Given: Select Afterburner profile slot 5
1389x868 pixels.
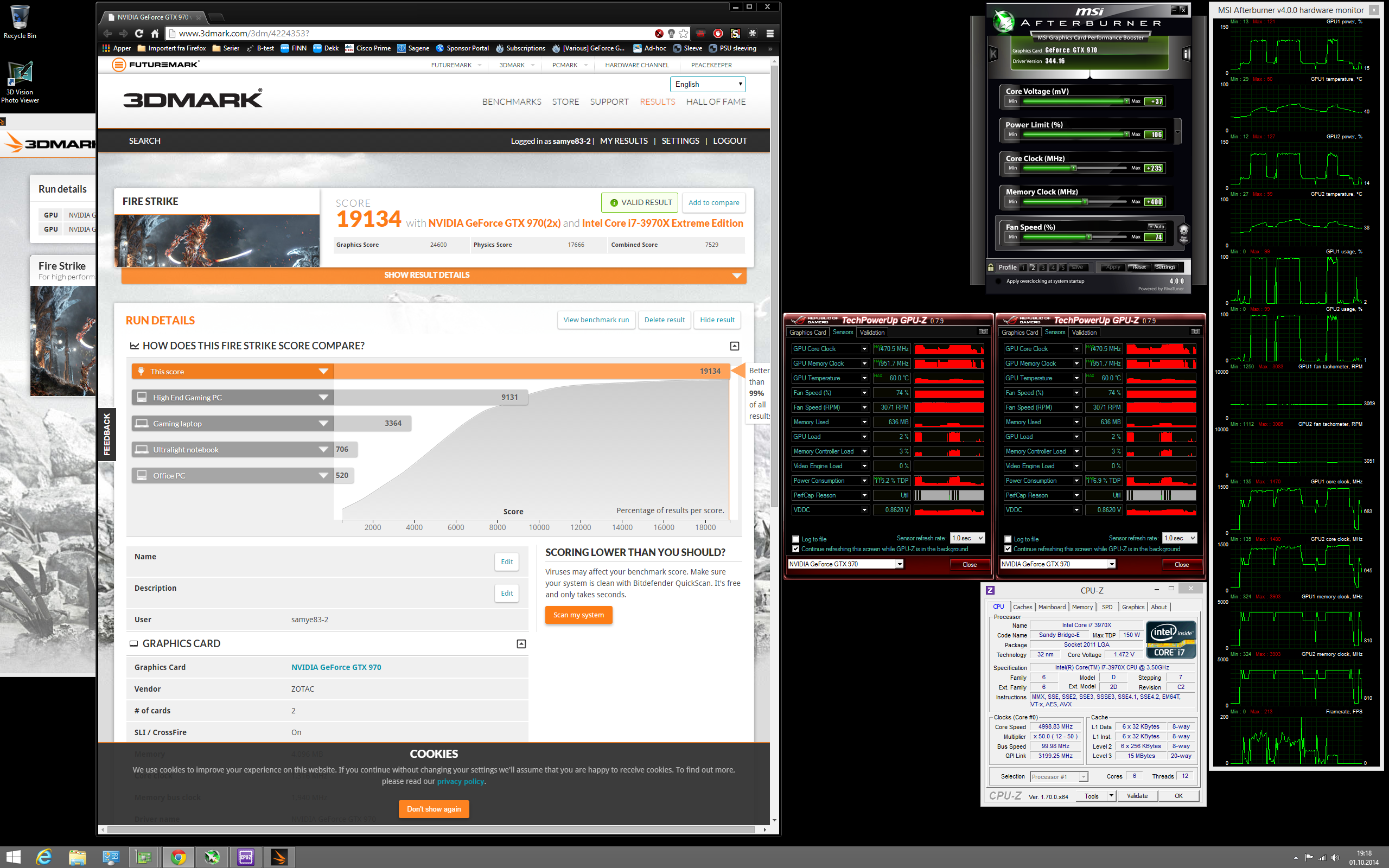Looking at the screenshot, I should pos(1062,267).
